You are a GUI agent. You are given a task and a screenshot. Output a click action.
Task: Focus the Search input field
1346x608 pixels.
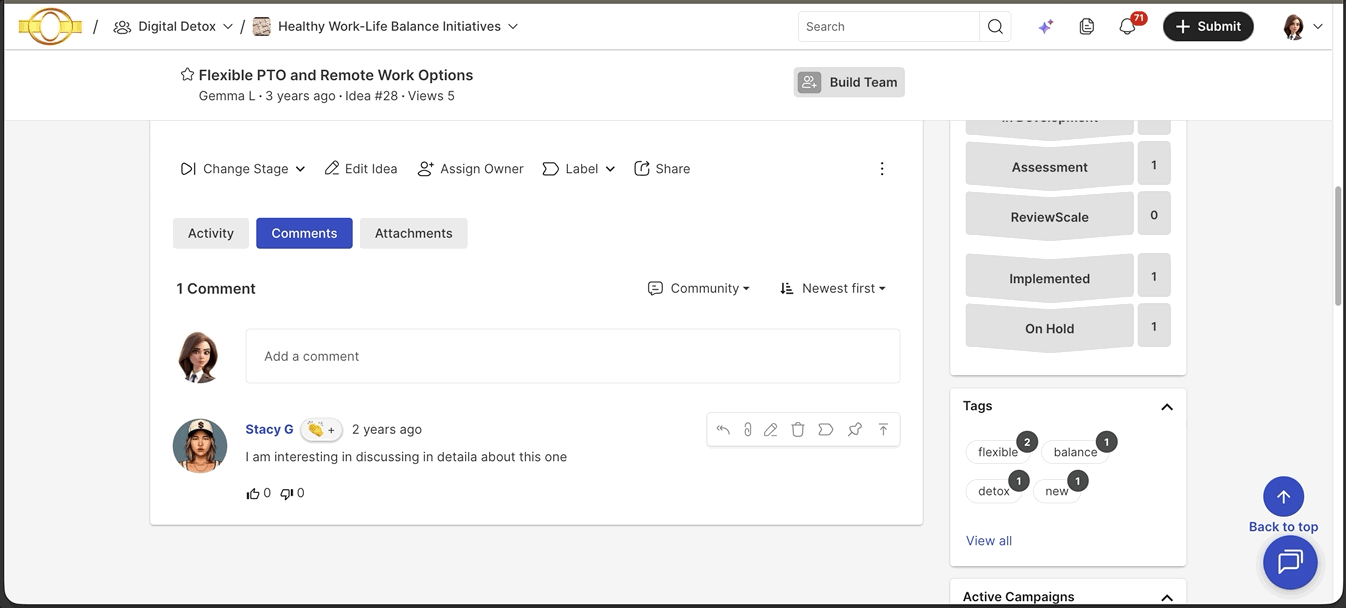(889, 27)
